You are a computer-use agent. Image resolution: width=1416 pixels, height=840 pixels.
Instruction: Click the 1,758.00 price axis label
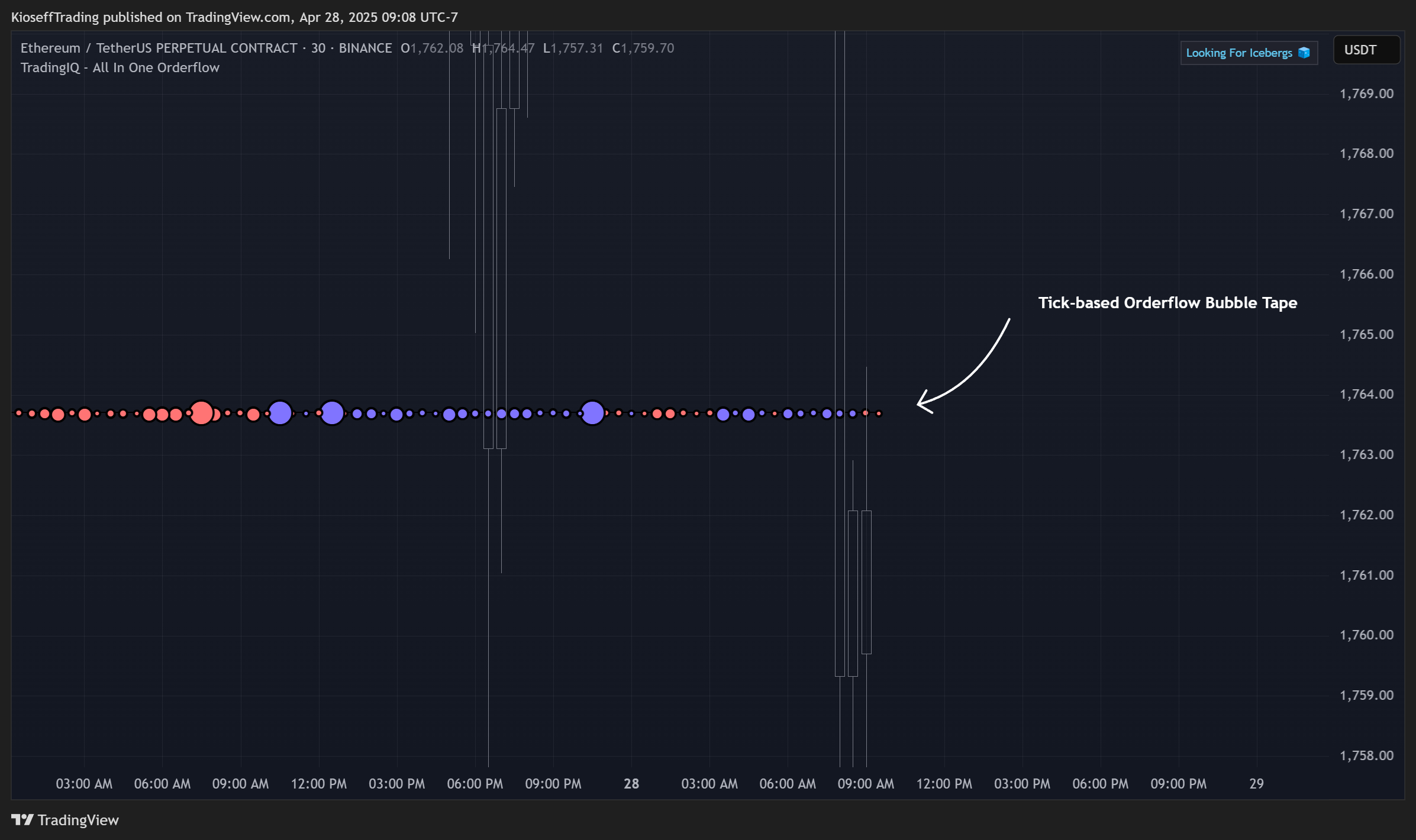[x=1366, y=755]
